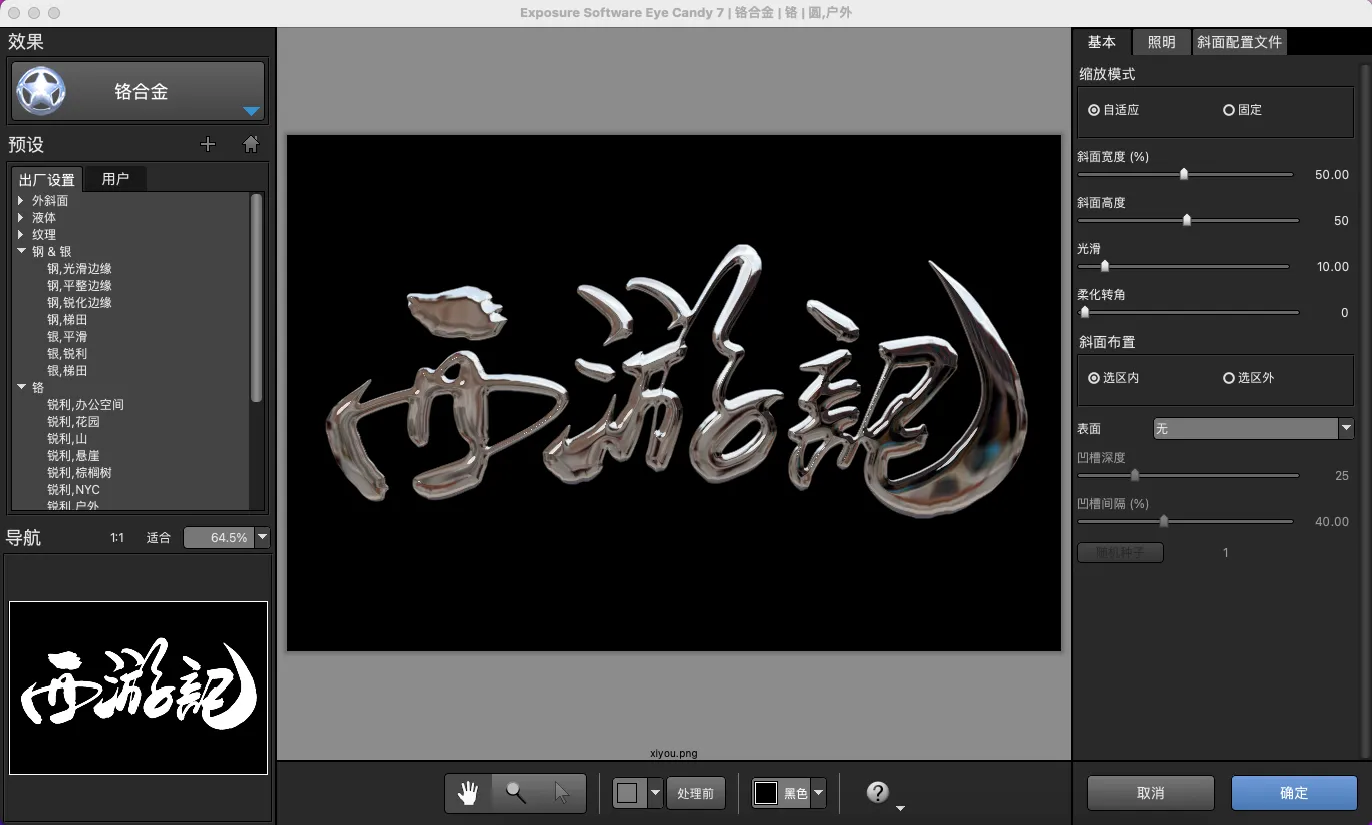This screenshot has height=825, width=1372.
Task: Switch to the 用户 presets tab
Action: coord(115,179)
